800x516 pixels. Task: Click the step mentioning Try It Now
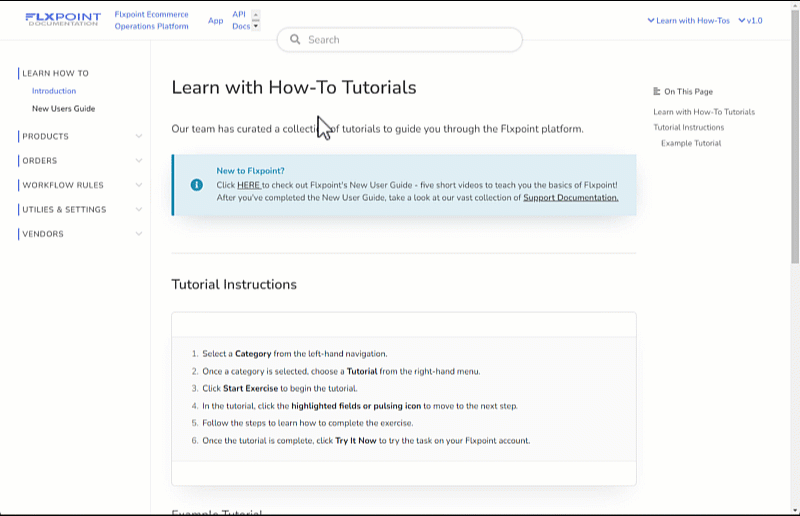pos(366,440)
